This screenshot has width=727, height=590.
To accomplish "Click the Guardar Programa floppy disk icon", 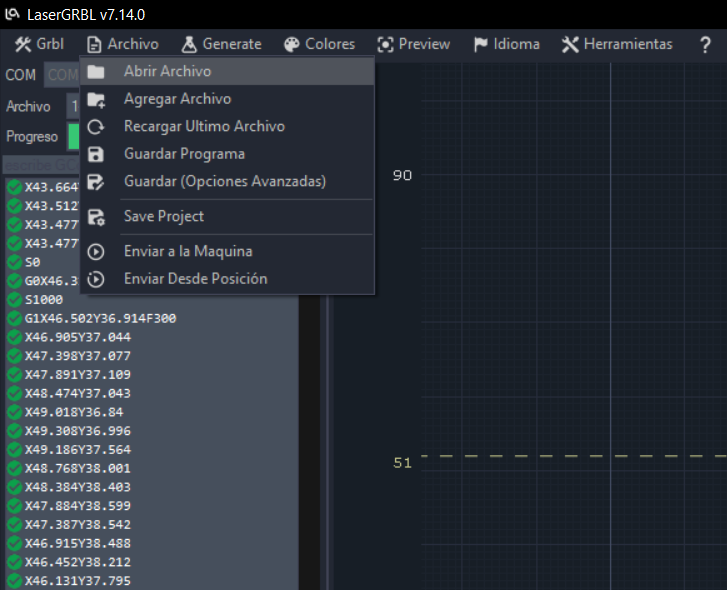I will pyautogui.click(x=96, y=154).
